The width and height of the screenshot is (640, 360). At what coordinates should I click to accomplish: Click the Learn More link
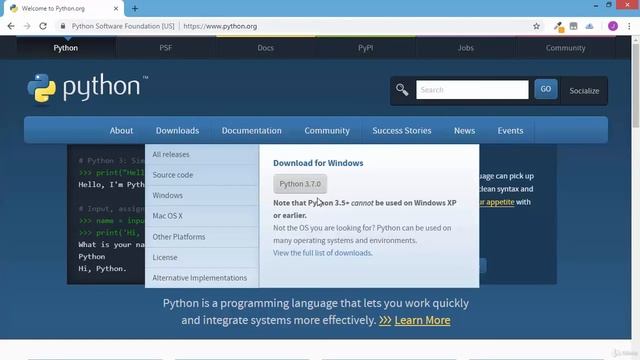pos(422,320)
